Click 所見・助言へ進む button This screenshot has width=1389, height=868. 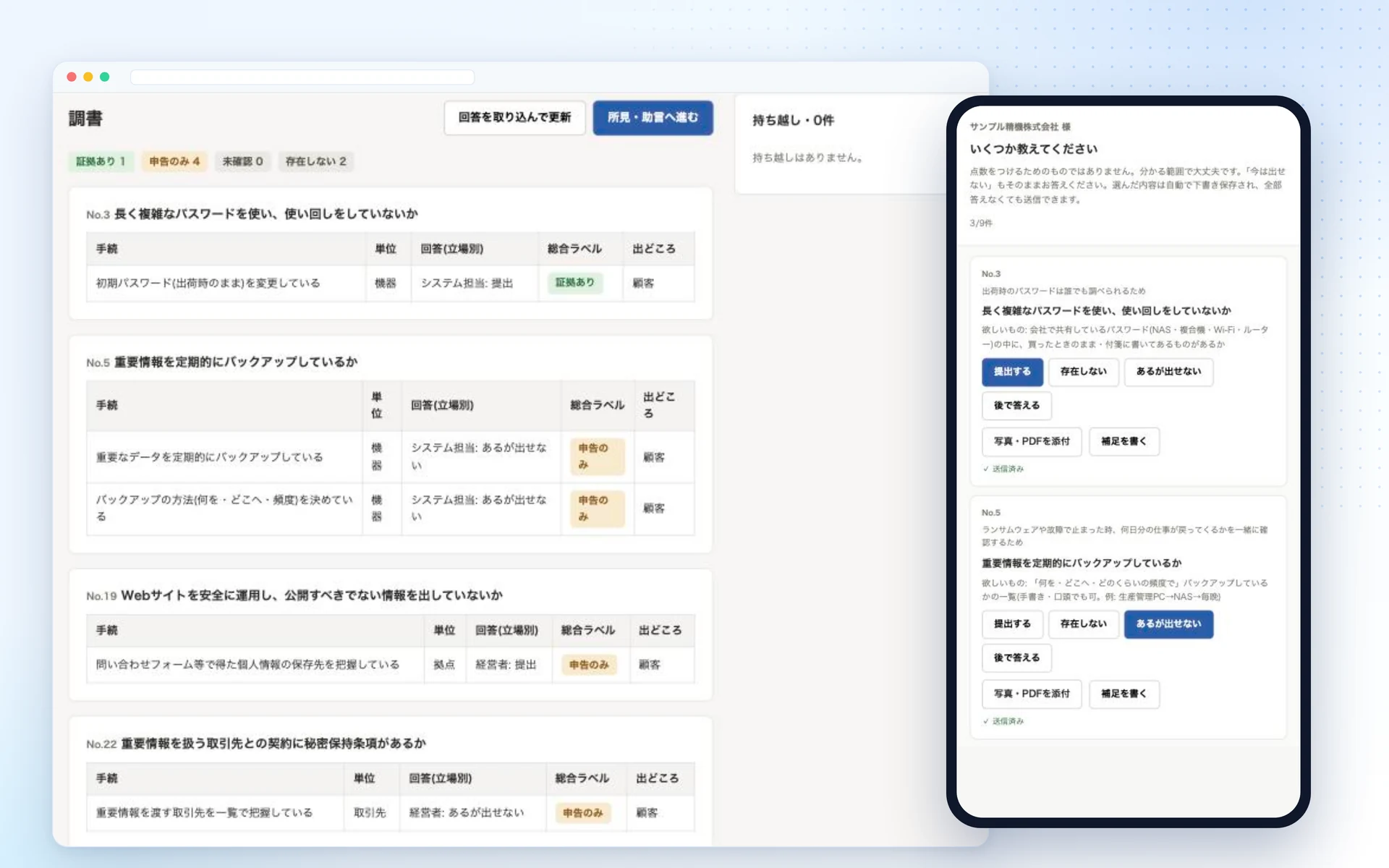[653, 117]
